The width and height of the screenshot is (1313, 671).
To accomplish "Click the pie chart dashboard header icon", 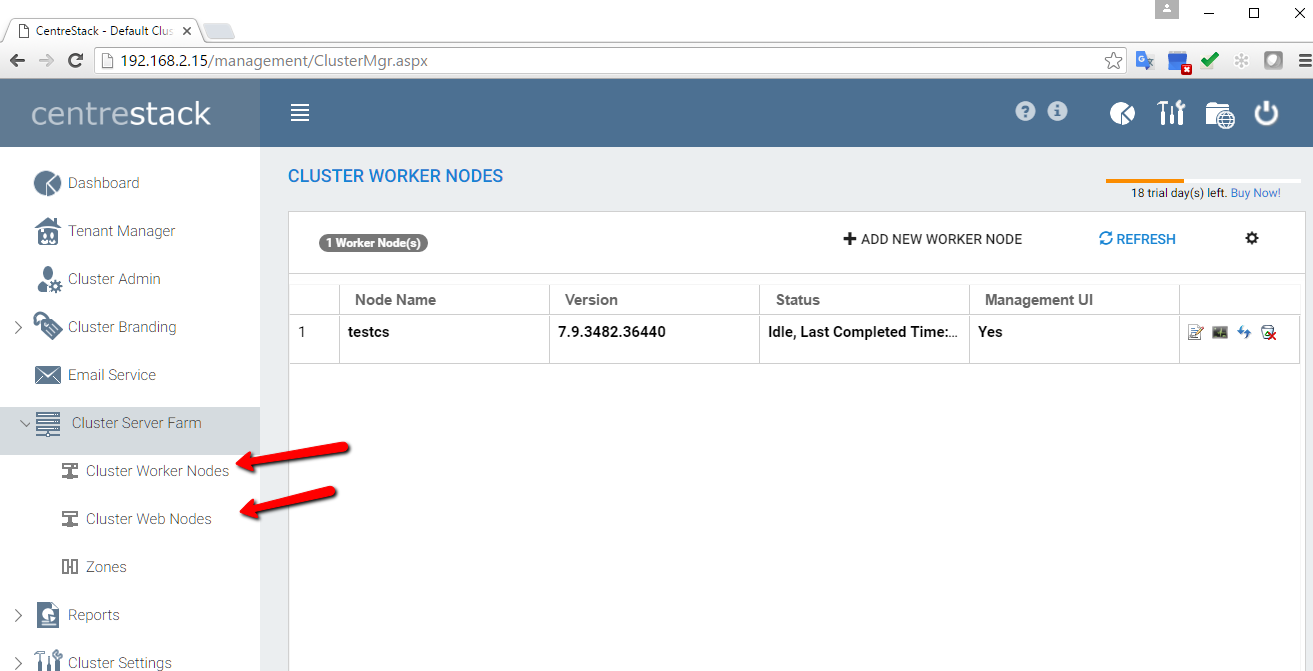I will (x=1122, y=113).
